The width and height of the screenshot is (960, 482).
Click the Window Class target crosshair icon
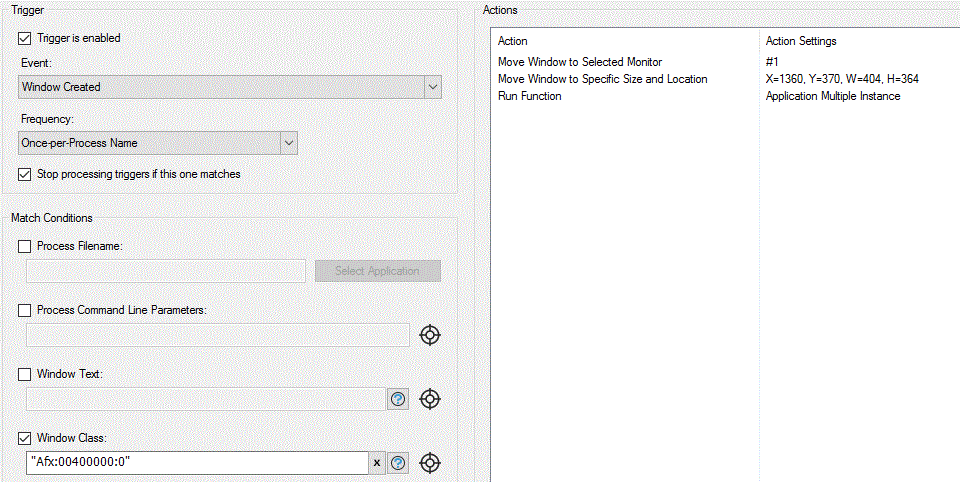430,463
